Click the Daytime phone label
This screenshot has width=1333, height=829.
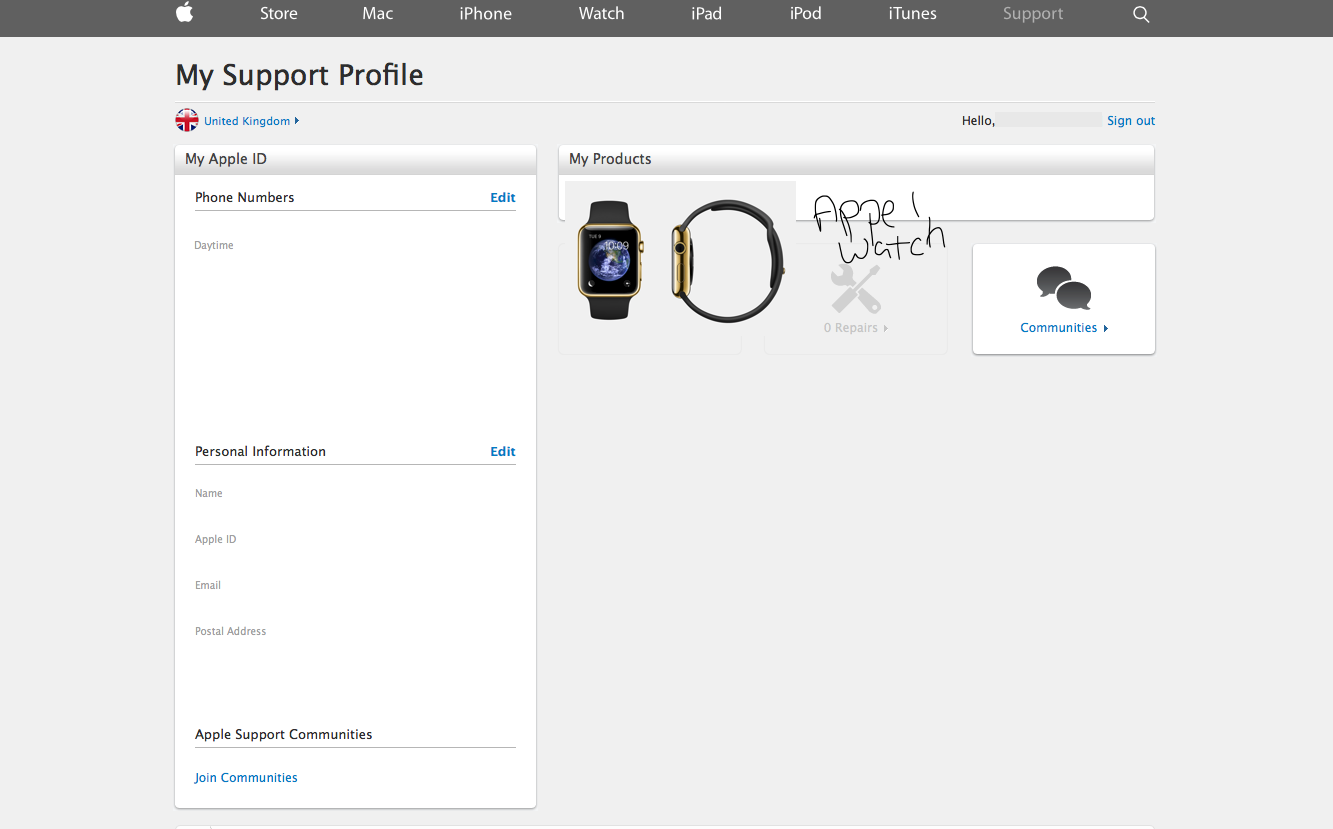pyautogui.click(x=214, y=245)
